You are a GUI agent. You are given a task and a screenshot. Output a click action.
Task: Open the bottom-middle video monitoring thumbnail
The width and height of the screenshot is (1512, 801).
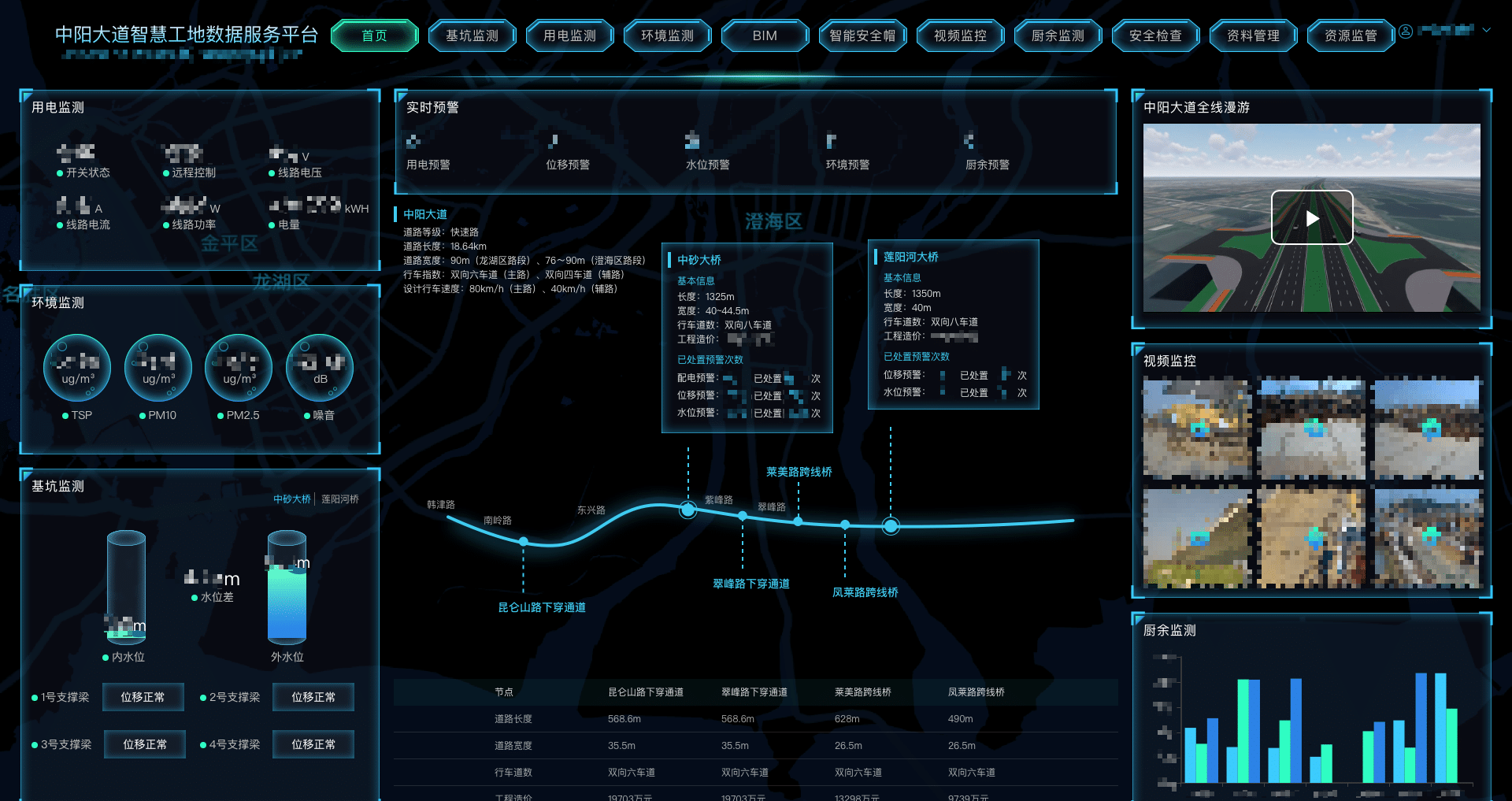click(1312, 539)
